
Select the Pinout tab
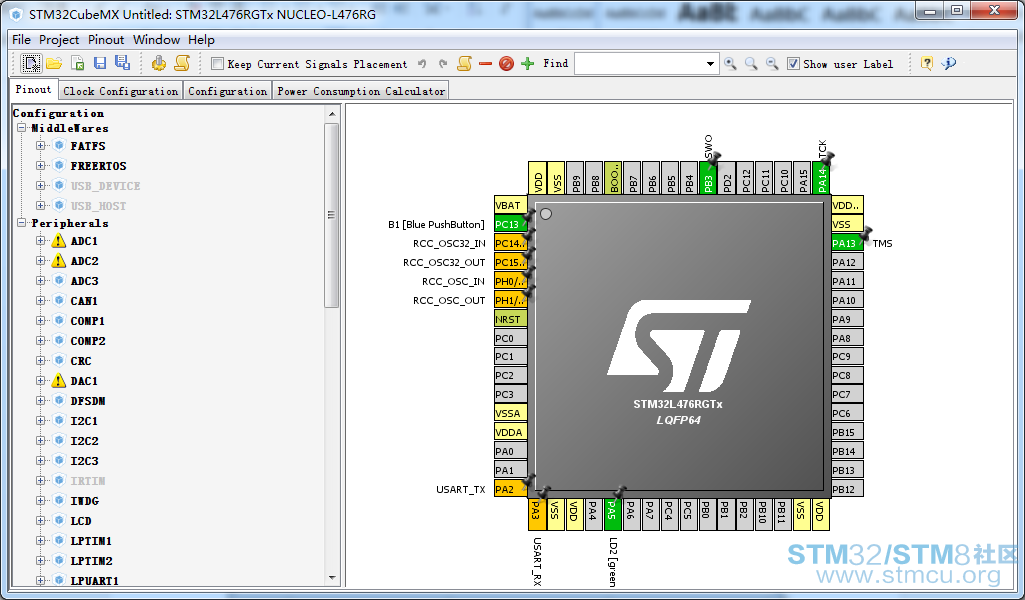[33, 90]
